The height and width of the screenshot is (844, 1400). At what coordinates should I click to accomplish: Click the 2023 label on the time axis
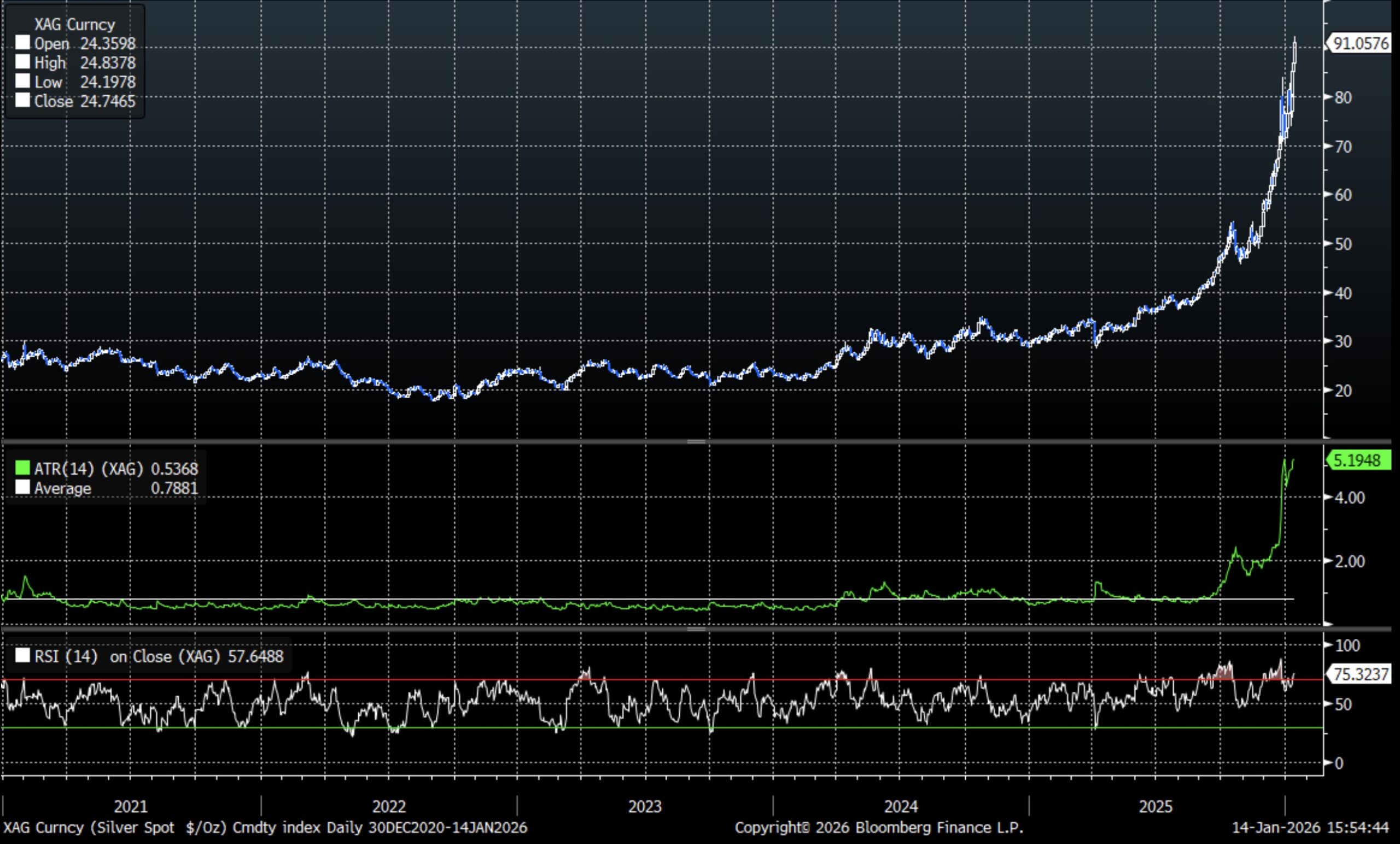click(x=645, y=806)
